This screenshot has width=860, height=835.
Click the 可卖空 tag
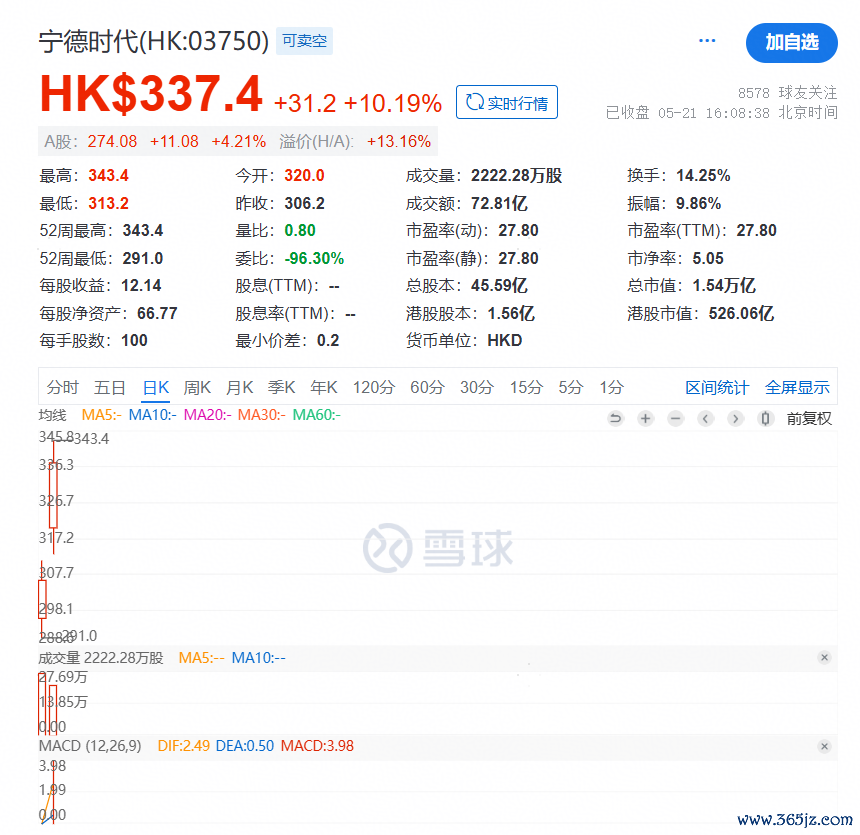304,41
